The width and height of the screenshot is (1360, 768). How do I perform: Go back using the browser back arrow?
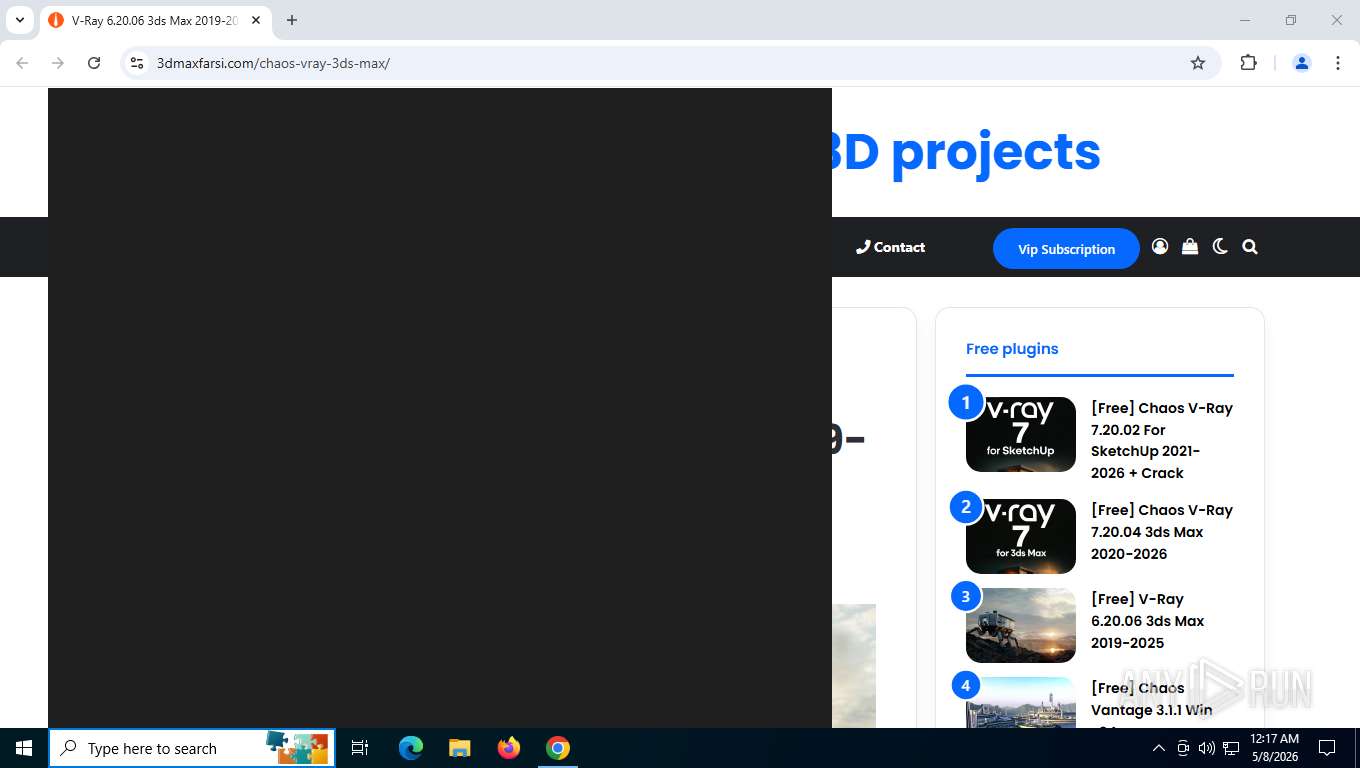click(22, 63)
